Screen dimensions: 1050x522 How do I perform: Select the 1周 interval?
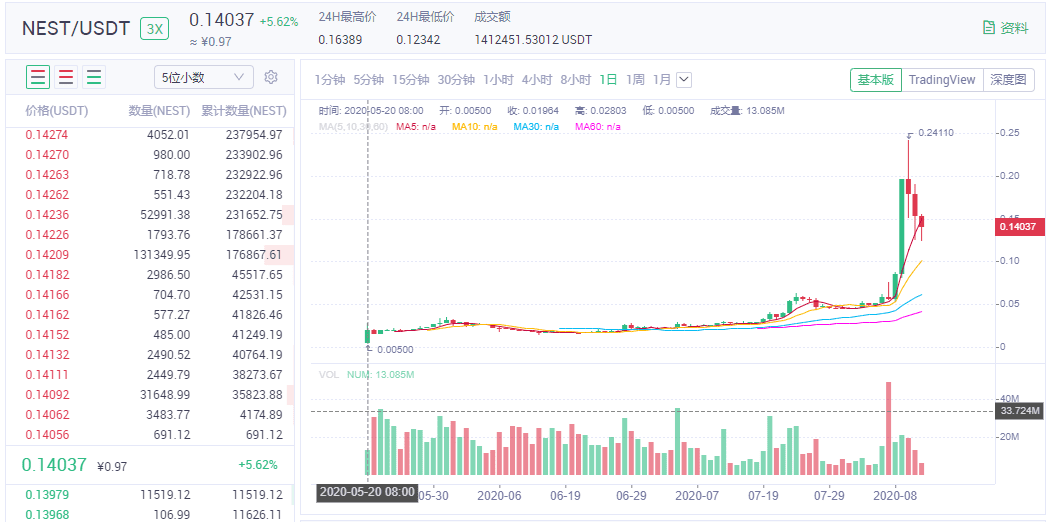coord(635,80)
